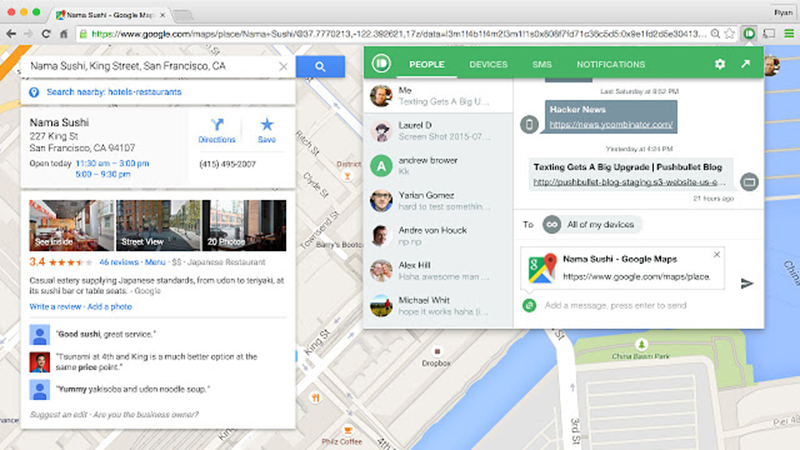Save Nama Sushi with star icon

coord(267,131)
